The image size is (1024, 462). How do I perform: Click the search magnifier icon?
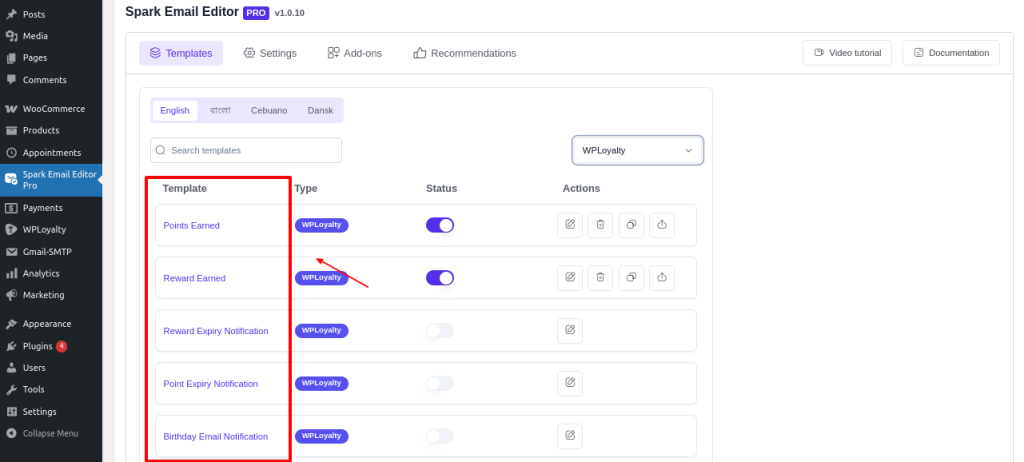click(x=161, y=150)
